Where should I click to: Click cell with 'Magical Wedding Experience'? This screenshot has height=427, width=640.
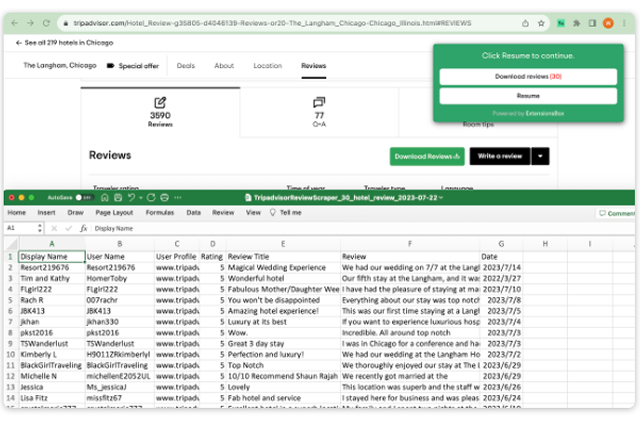pos(283,268)
